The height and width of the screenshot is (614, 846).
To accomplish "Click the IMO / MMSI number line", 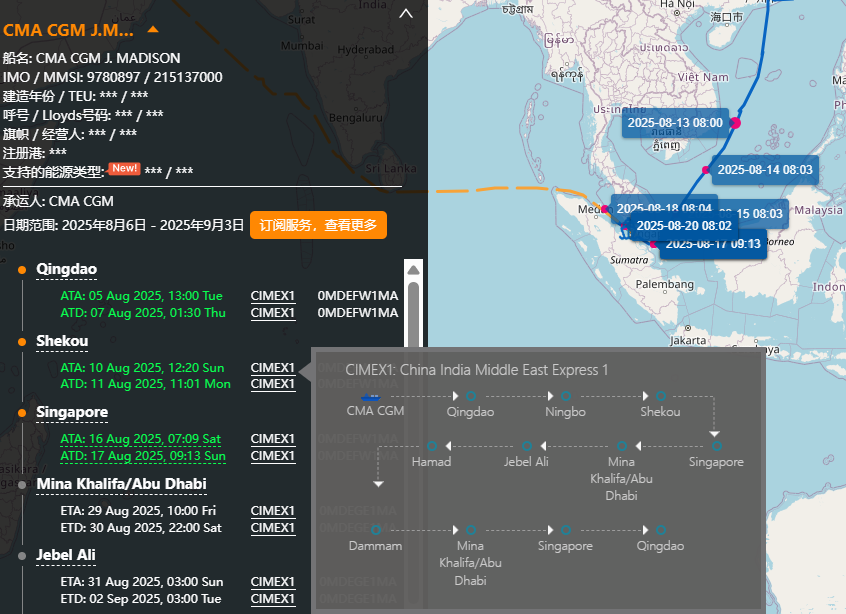I will (x=112, y=77).
